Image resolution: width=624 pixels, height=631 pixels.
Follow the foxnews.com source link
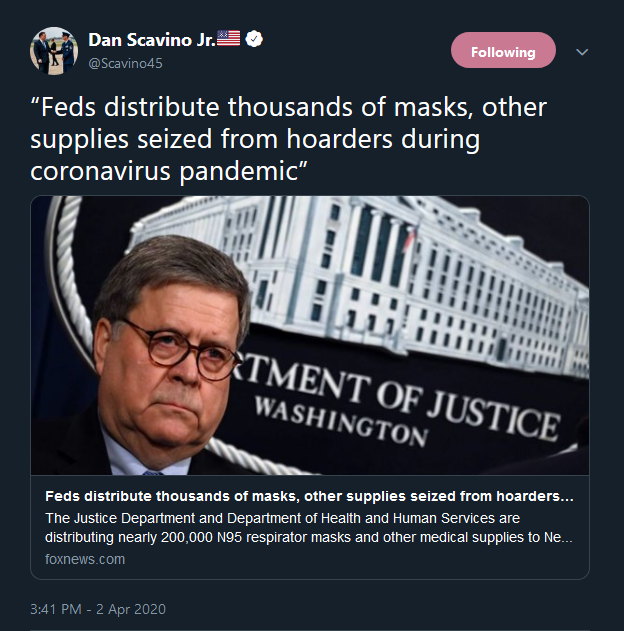coord(85,559)
